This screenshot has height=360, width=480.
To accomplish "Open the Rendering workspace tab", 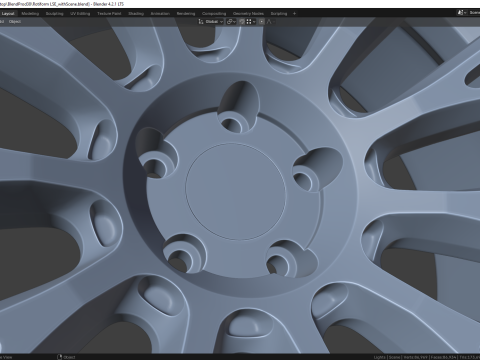I will 186,14.
